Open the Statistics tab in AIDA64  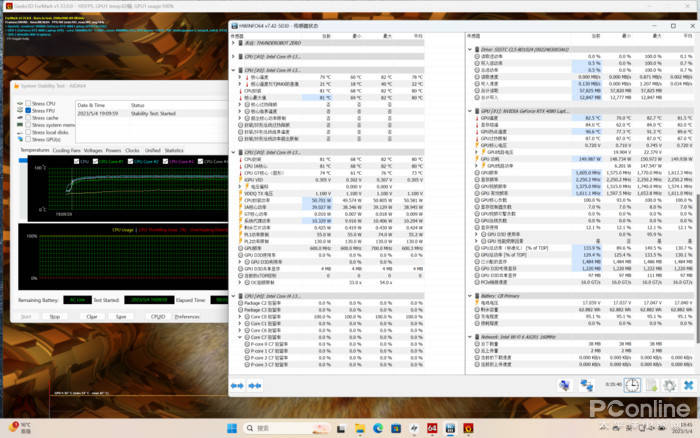[174, 150]
